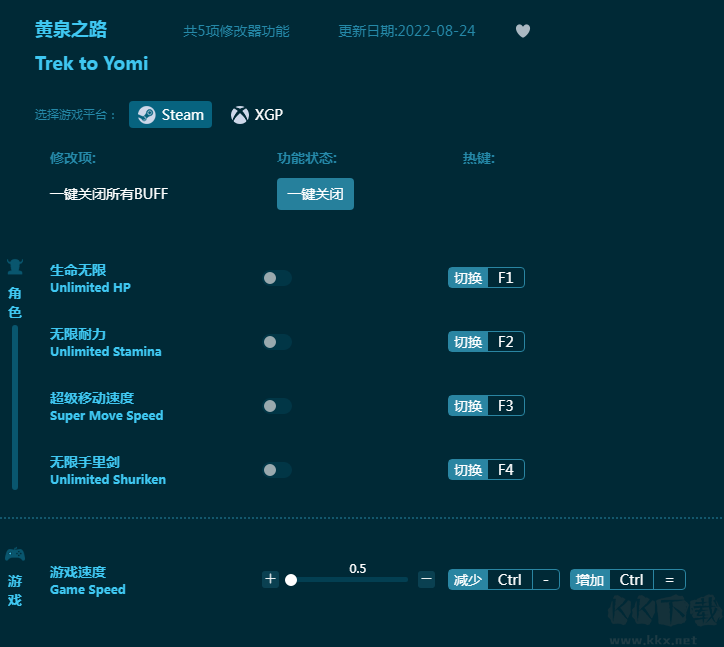
Task: Click the 减少 hotkey minus key box
Action: [546, 580]
